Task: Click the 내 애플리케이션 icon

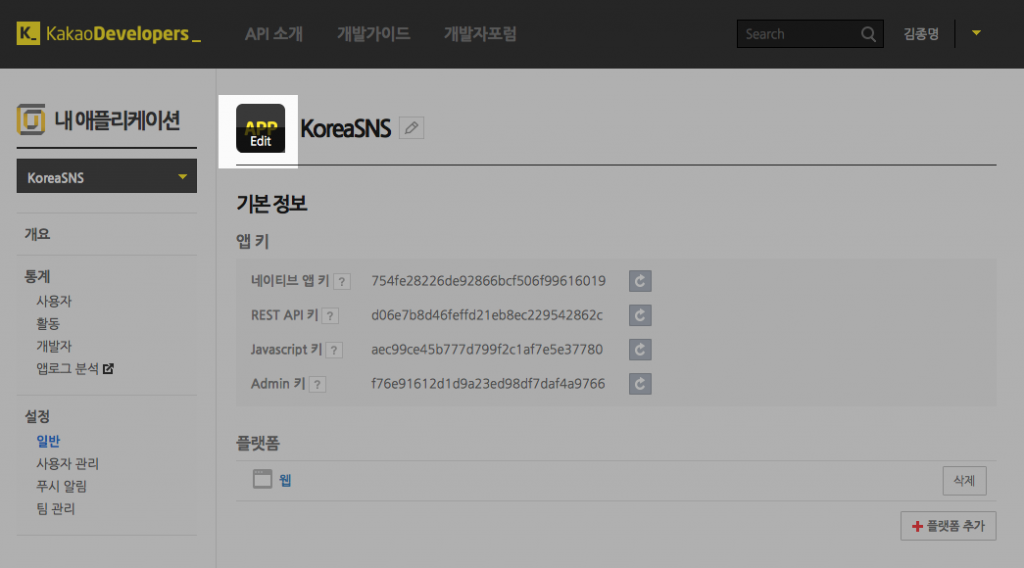Action: (31, 119)
